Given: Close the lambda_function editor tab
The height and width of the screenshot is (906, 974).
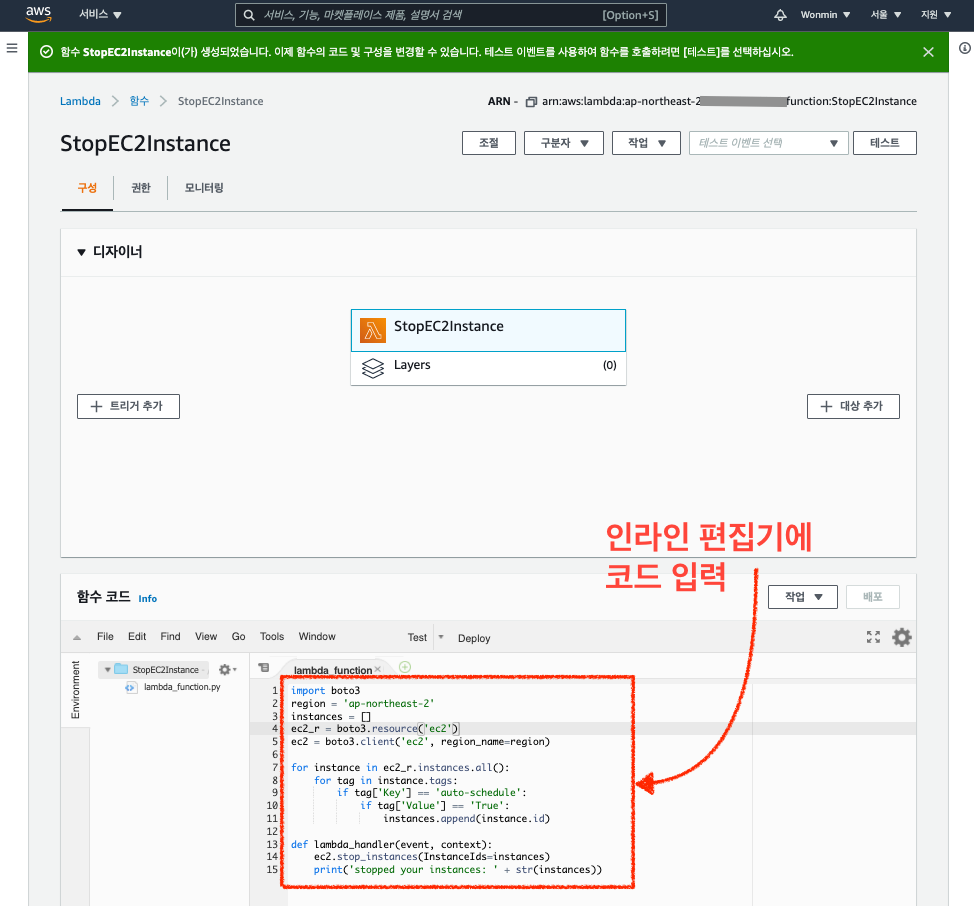Looking at the screenshot, I should click(x=378, y=669).
